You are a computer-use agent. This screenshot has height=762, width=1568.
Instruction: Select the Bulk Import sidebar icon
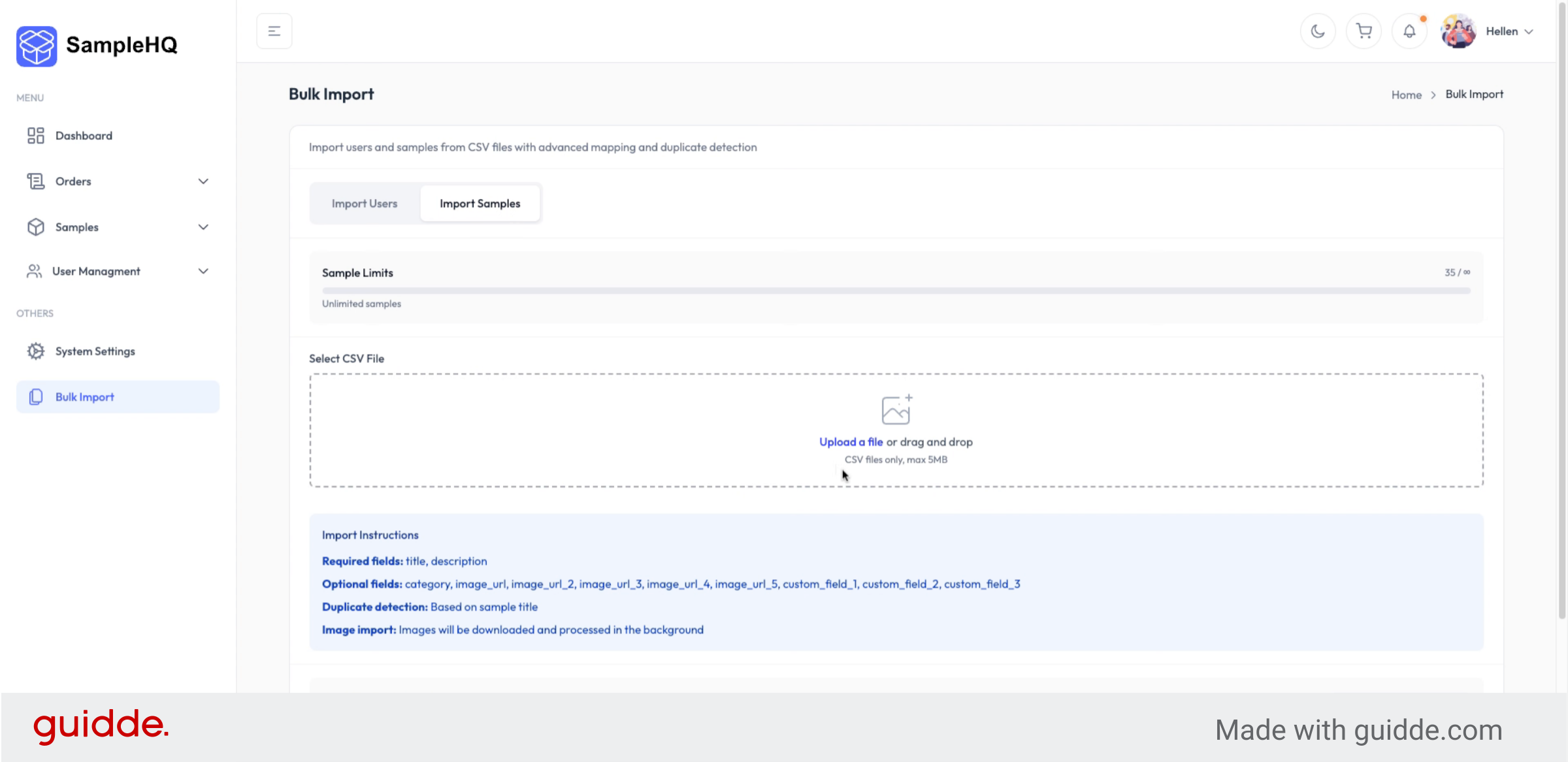[36, 396]
